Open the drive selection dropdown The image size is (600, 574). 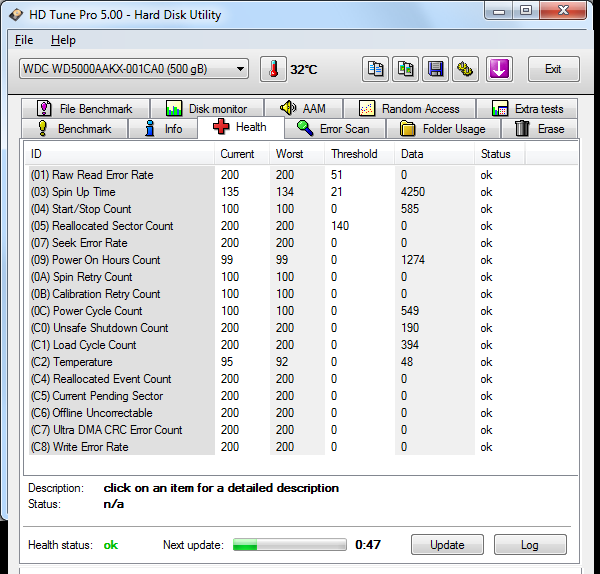pos(134,69)
